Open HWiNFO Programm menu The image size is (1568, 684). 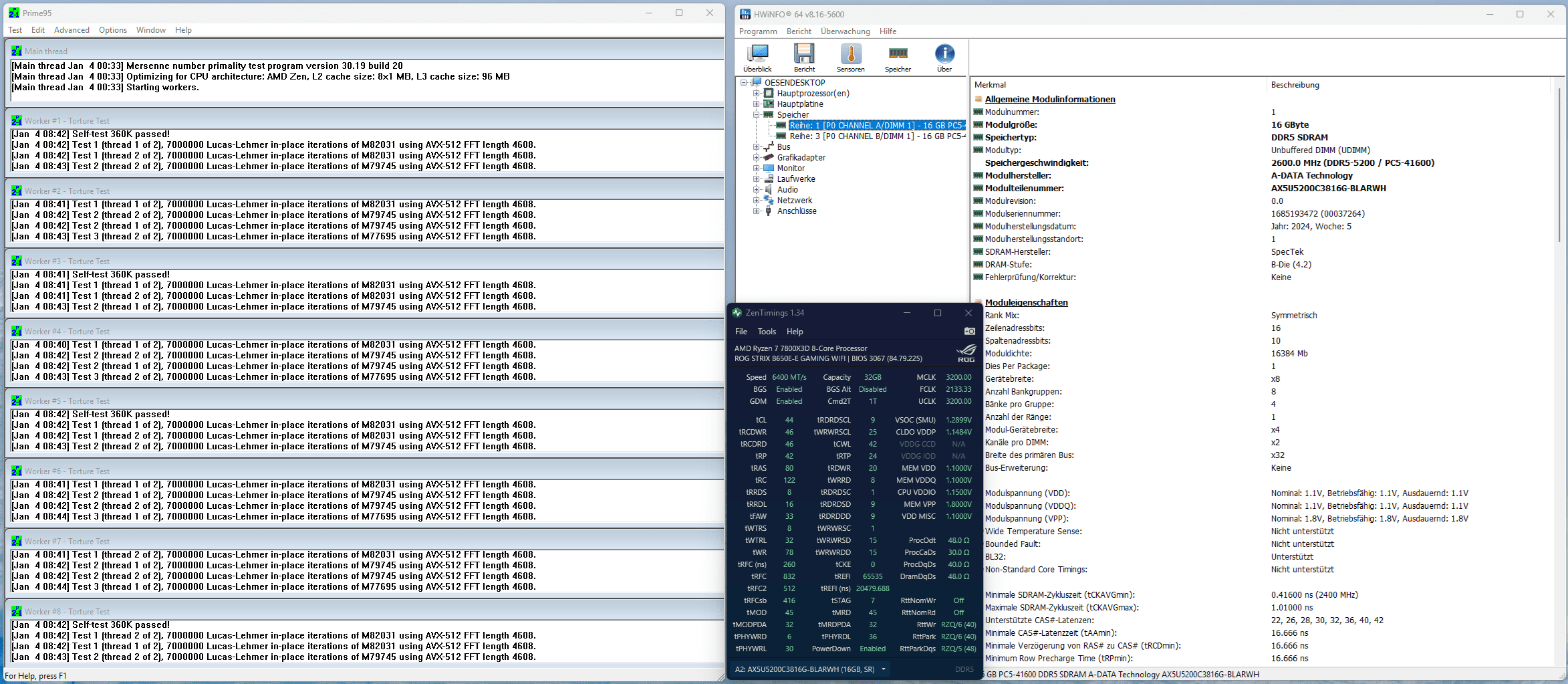(758, 31)
